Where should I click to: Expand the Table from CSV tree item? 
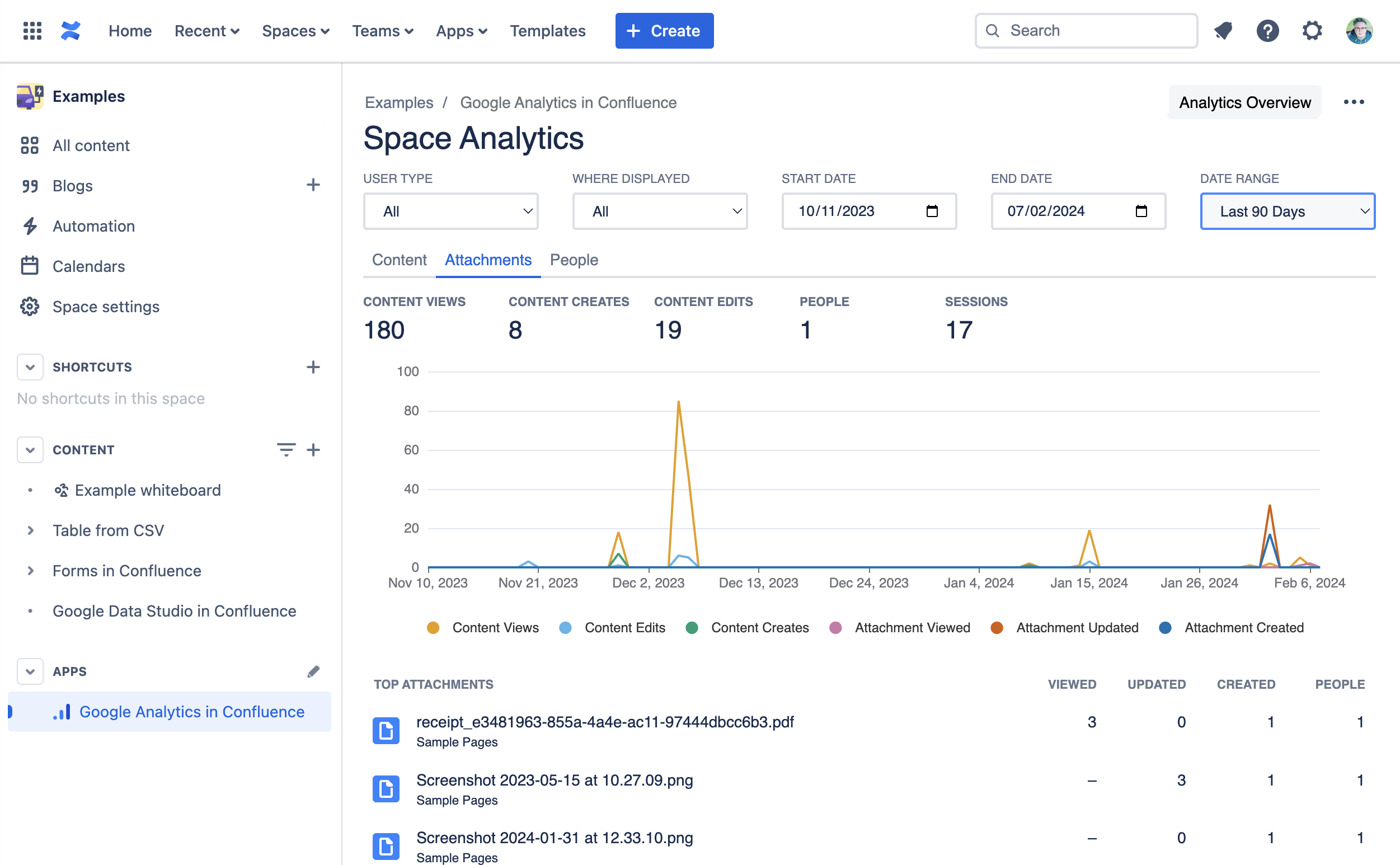[x=31, y=530]
